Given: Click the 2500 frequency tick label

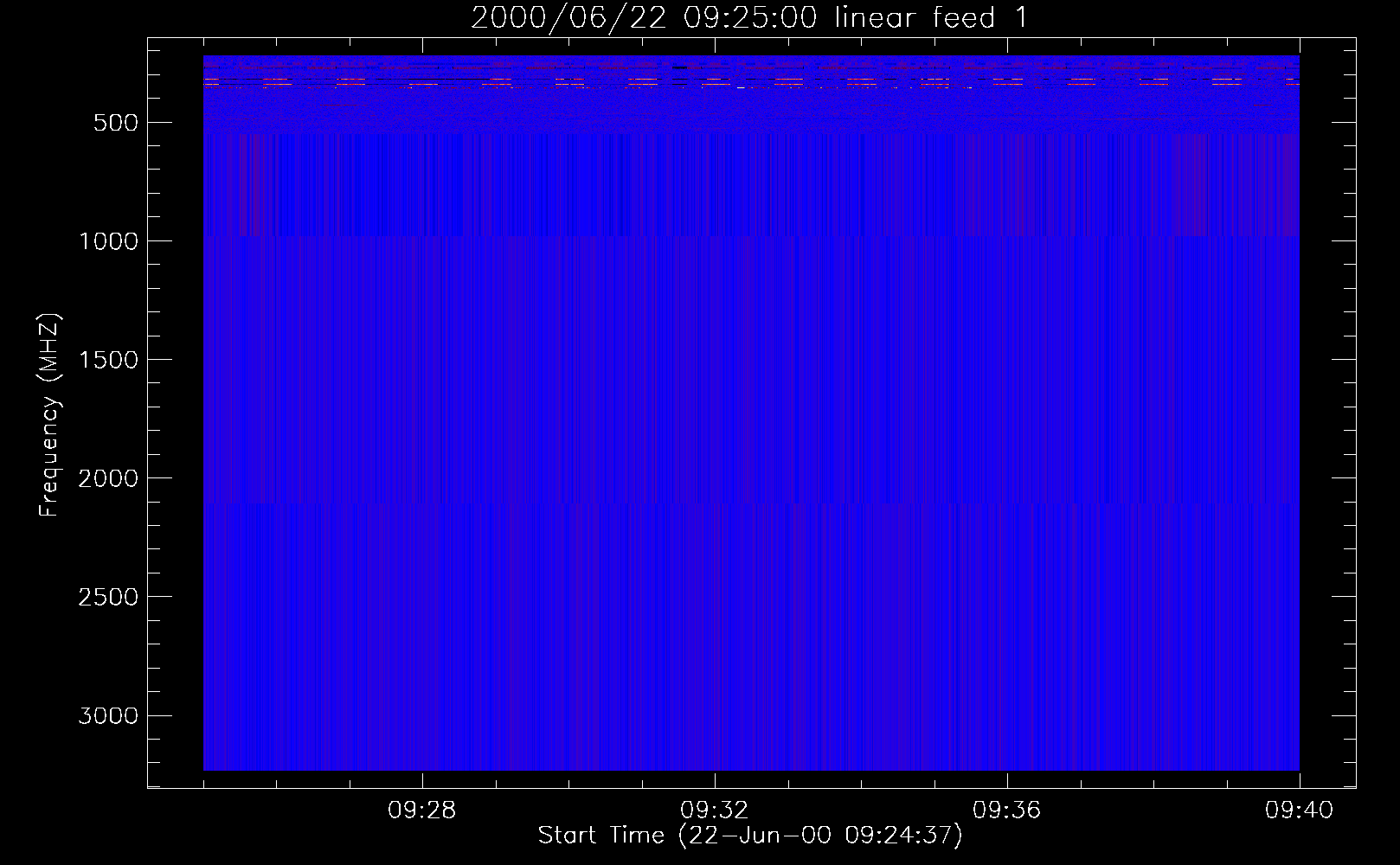Looking at the screenshot, I should (108, 597).
